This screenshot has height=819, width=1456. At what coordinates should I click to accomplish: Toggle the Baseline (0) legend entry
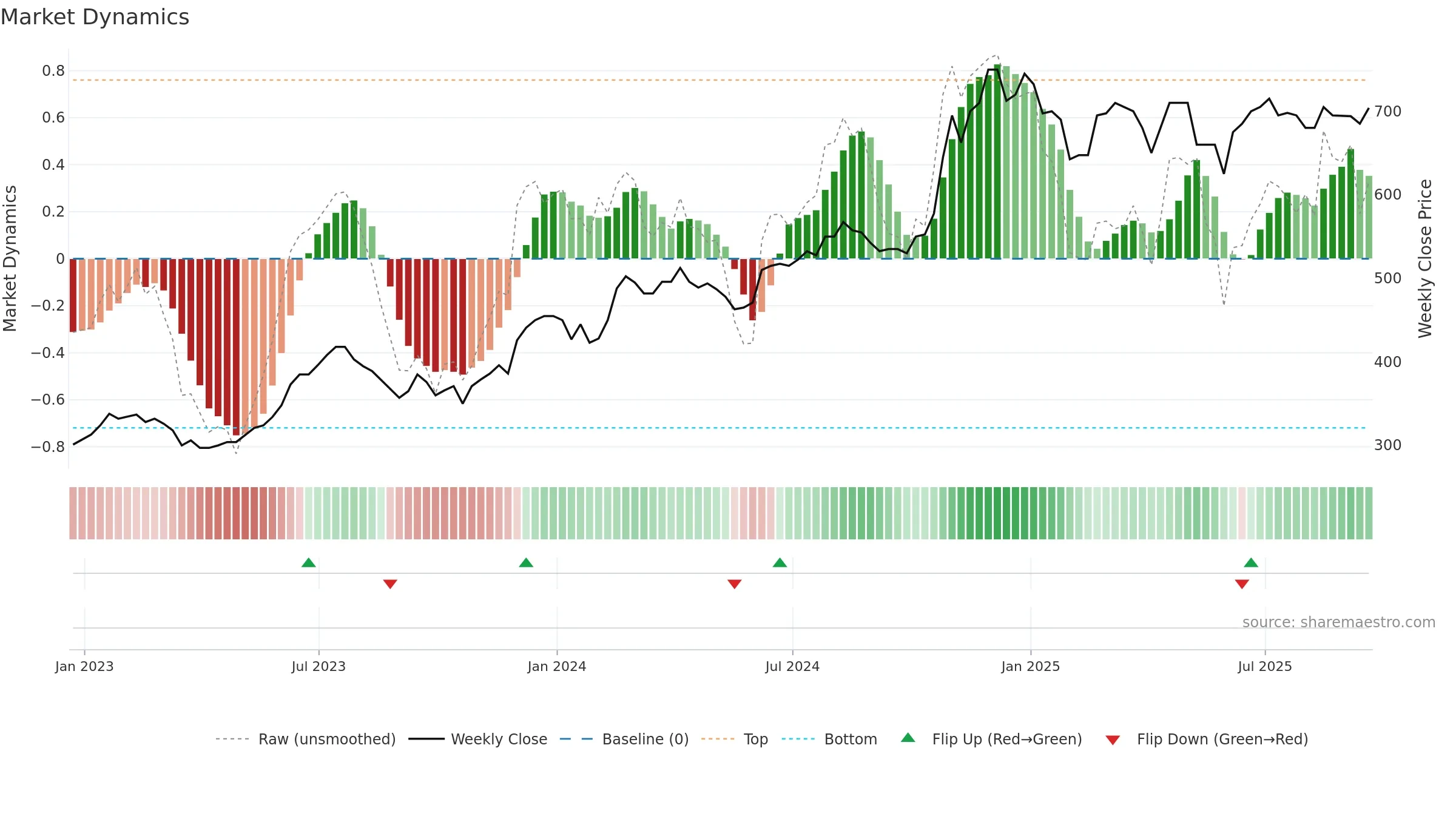tap(624, 739)
